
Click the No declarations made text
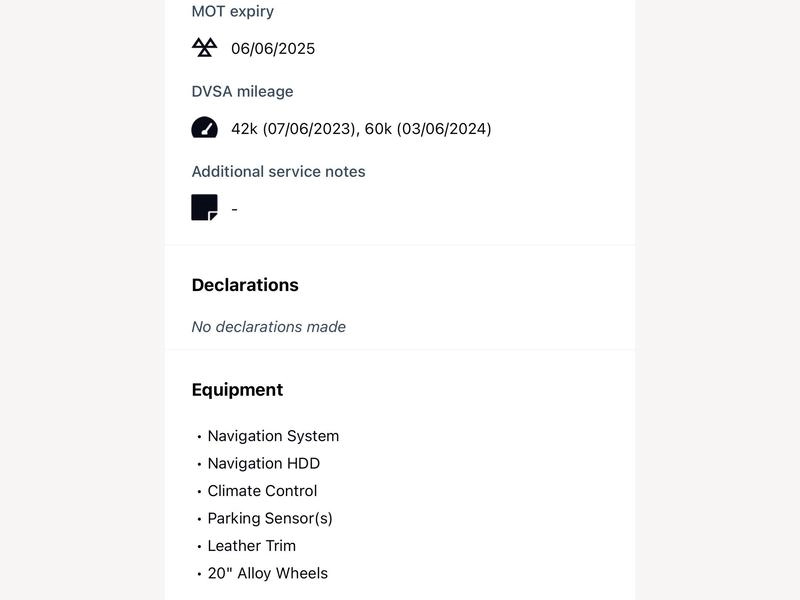[269, 327]
